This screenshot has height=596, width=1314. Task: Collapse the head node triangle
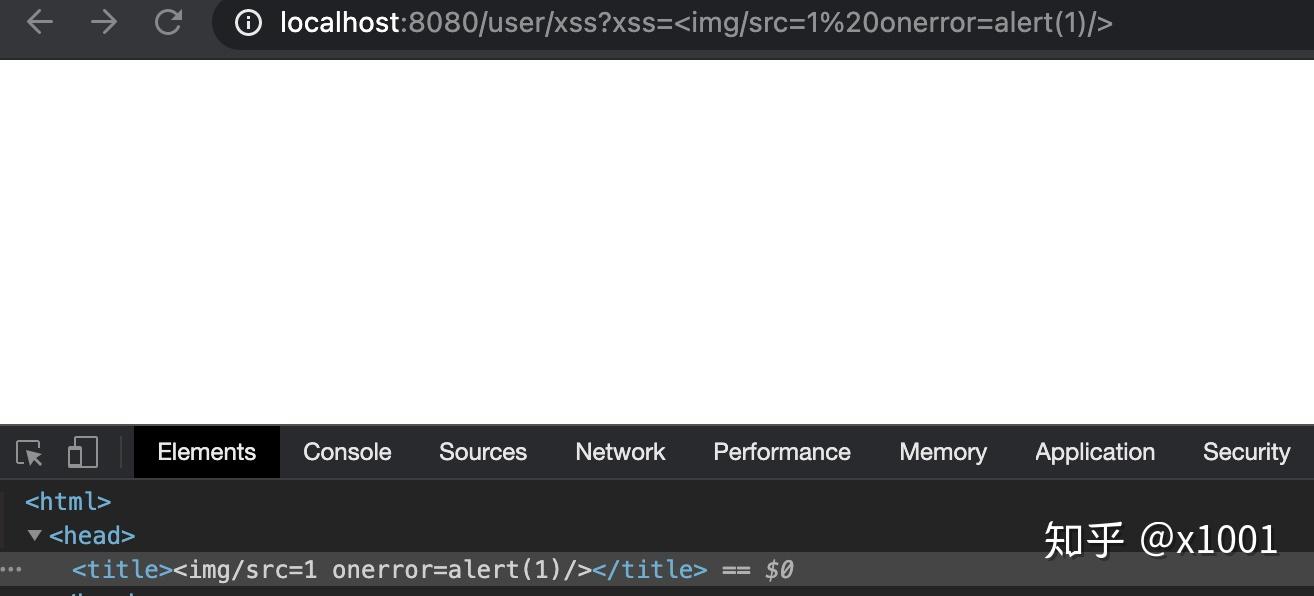[x=35, y=535]
